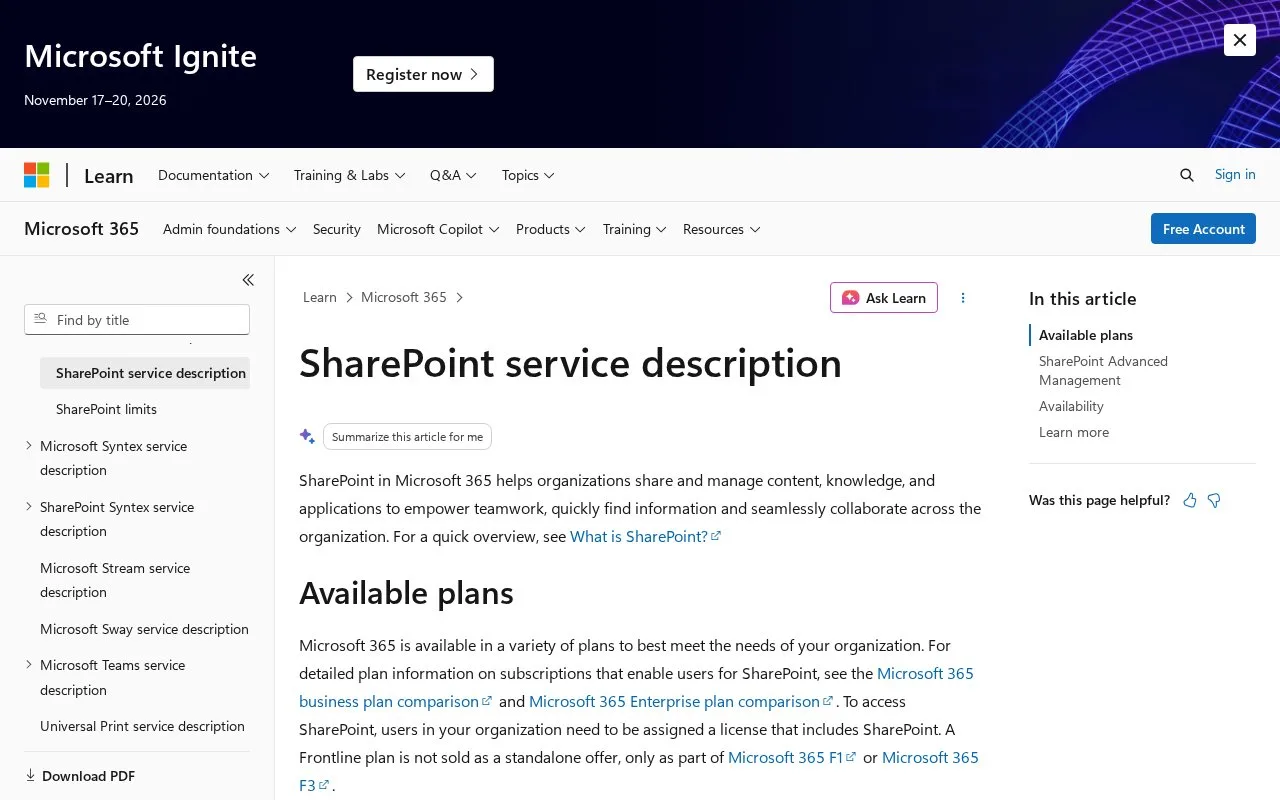Open the Security menu item

337,229
